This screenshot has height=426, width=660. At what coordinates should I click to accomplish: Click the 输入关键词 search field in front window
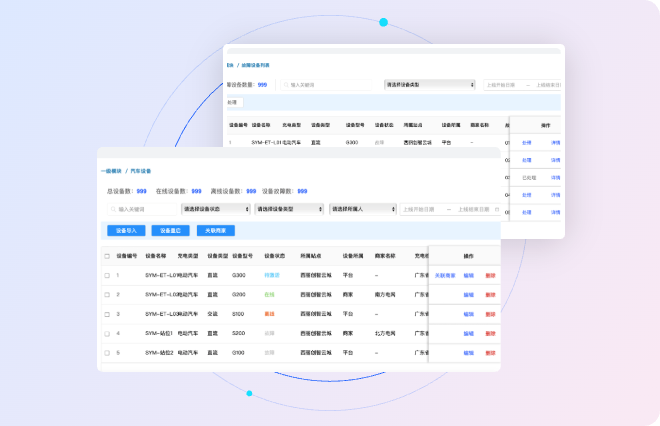tap(145, 209)
